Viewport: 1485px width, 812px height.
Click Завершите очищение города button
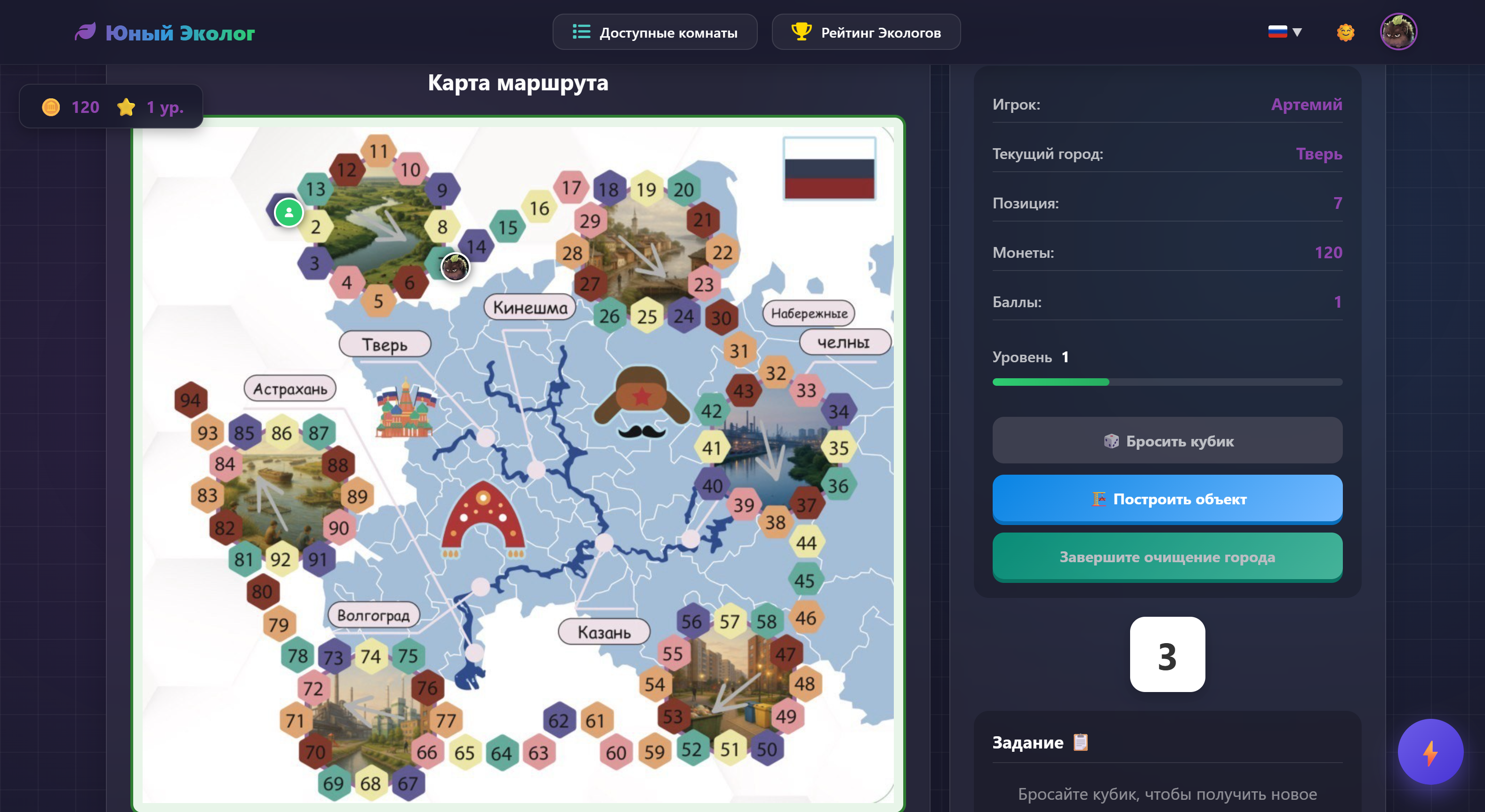point(1167,557)
